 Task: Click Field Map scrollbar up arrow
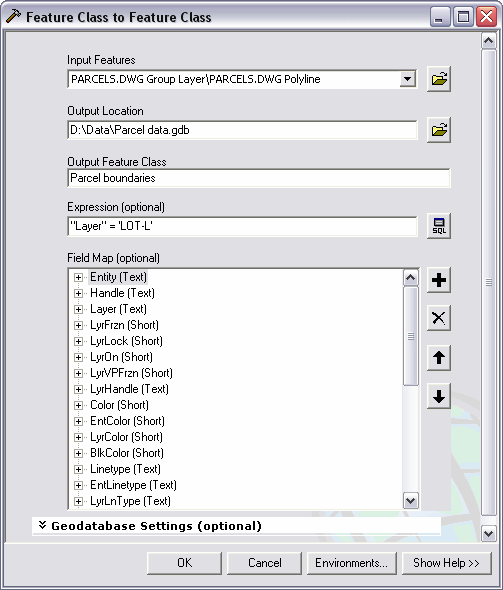tap(410, 278)
